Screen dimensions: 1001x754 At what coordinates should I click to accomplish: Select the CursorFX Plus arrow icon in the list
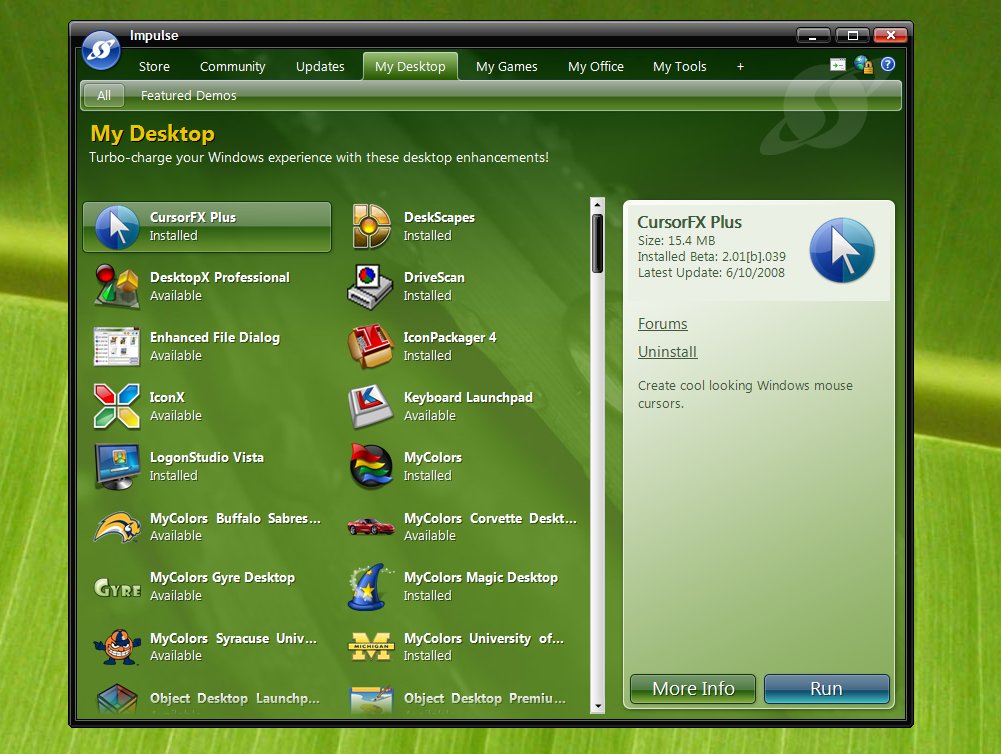[117, 227]
